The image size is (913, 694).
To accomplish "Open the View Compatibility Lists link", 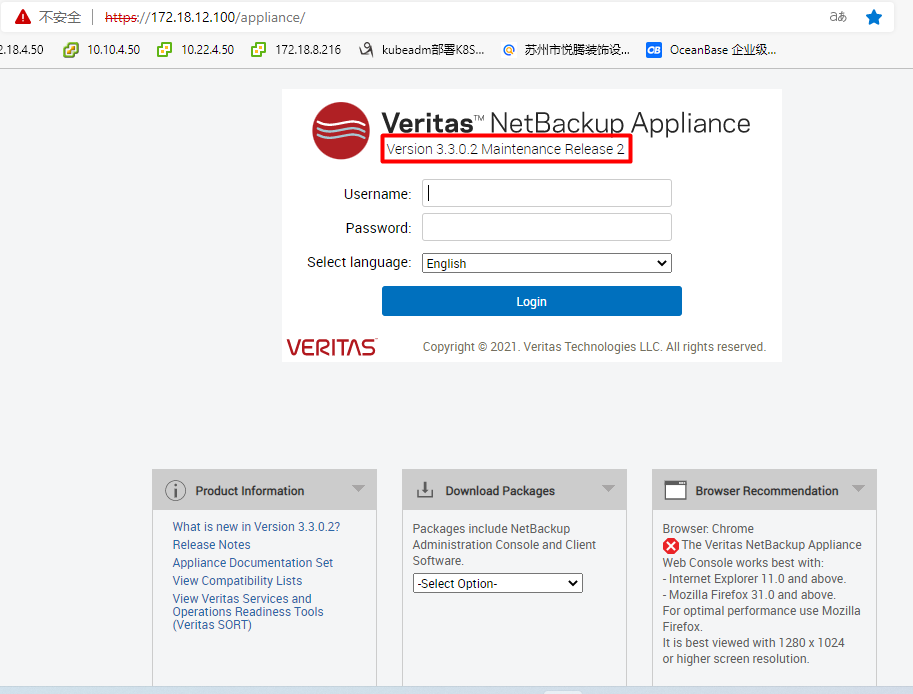I will tap(237, 581).
